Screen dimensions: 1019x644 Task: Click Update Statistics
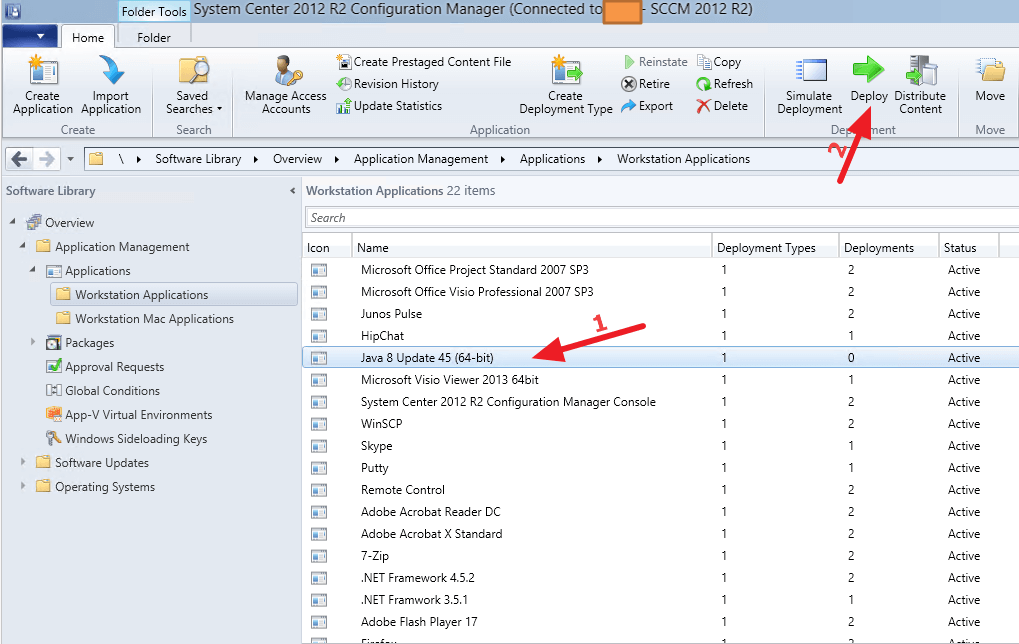coord(389,106)
